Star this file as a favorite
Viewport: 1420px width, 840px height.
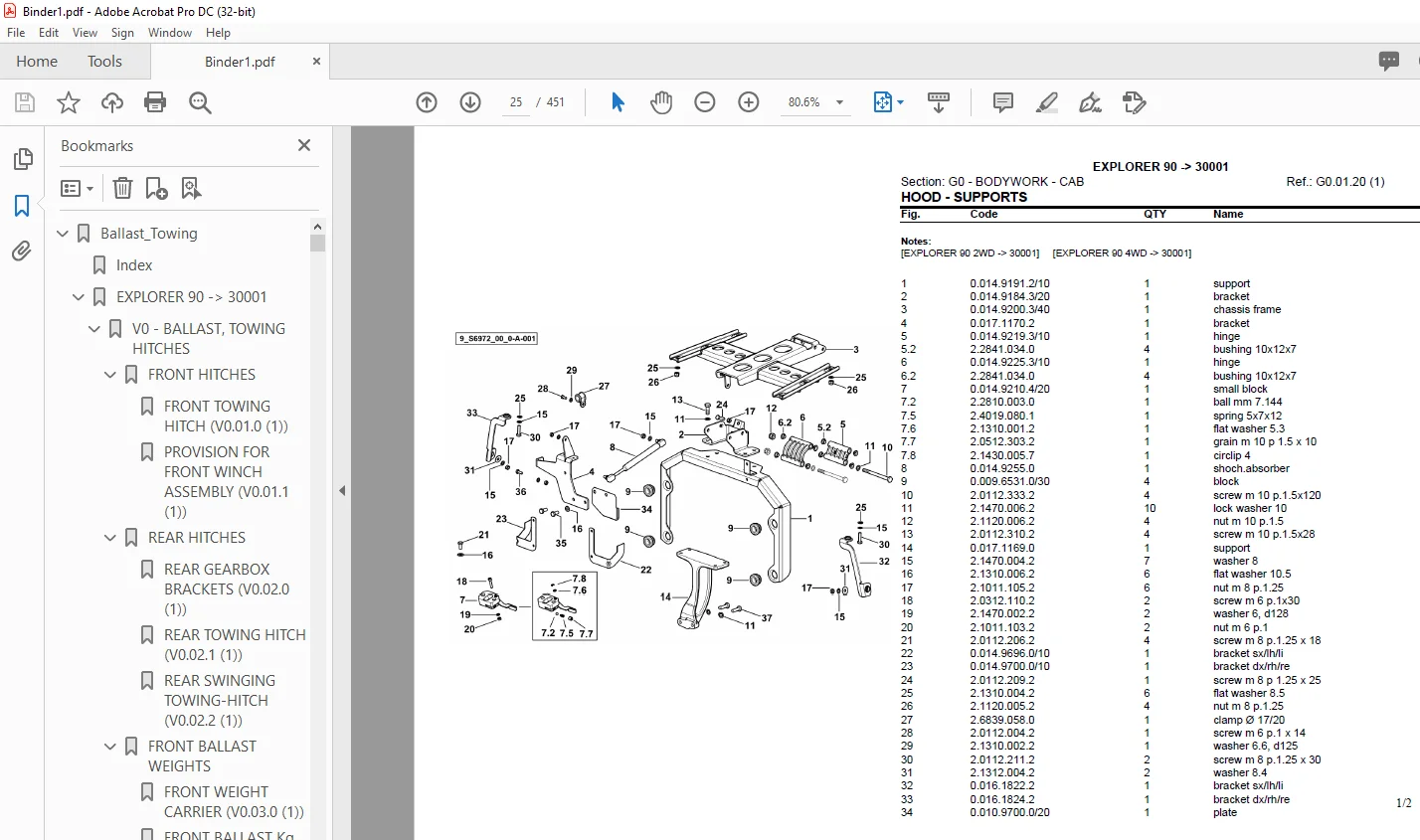click(x=69, y=102)
